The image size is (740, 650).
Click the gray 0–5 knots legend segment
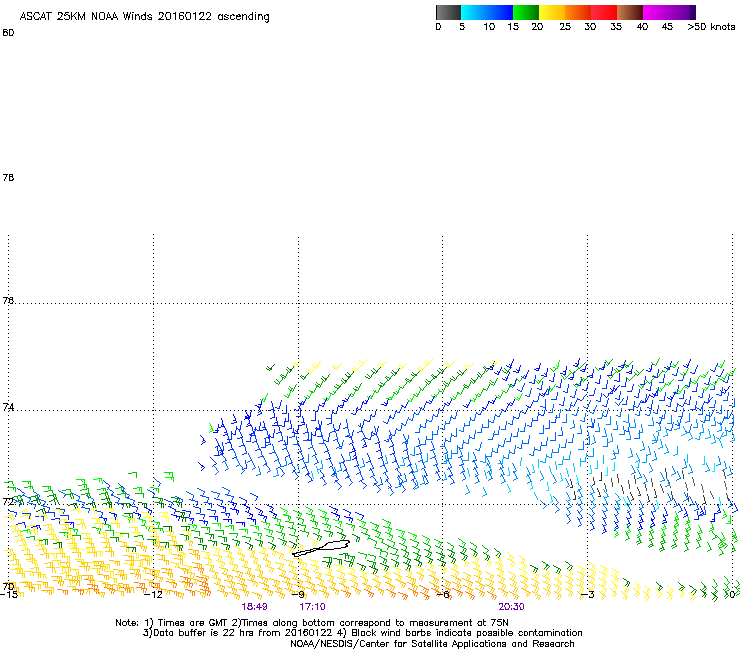click(448, 12)
